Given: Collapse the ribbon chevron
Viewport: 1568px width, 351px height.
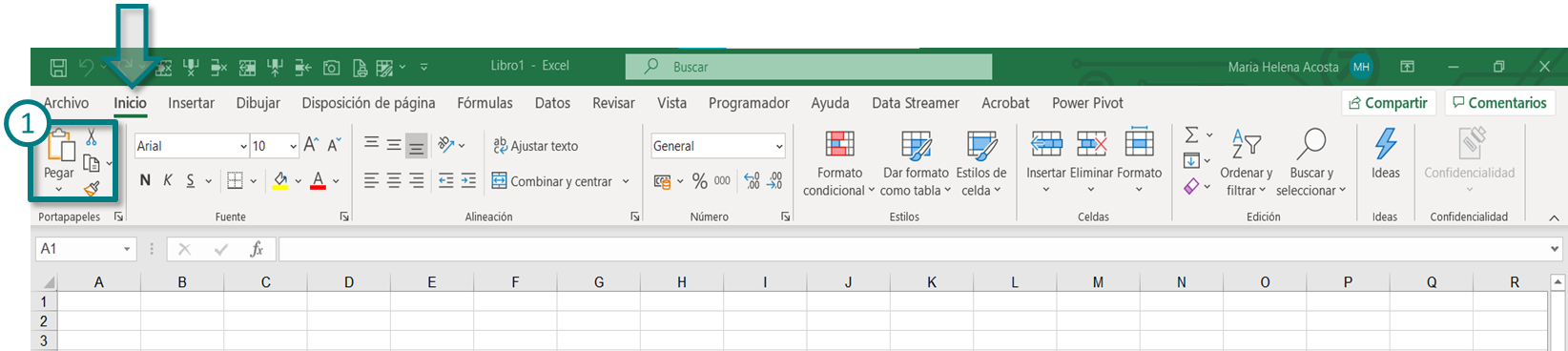Looking at the screenshot, I should (x=1554, y=217).
